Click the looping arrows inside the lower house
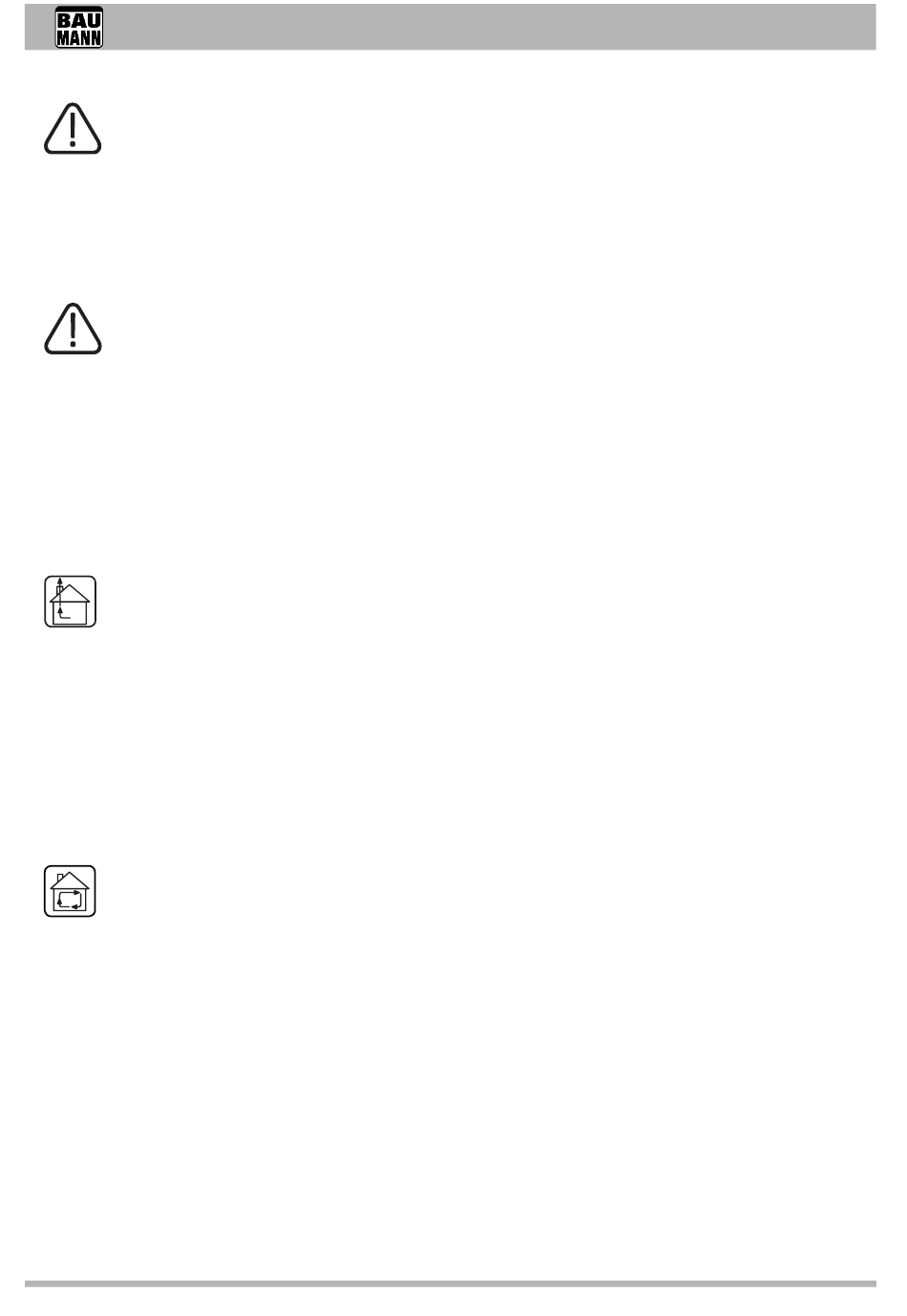The height and width of the screenshot is (1316, 907). [70, 899]
